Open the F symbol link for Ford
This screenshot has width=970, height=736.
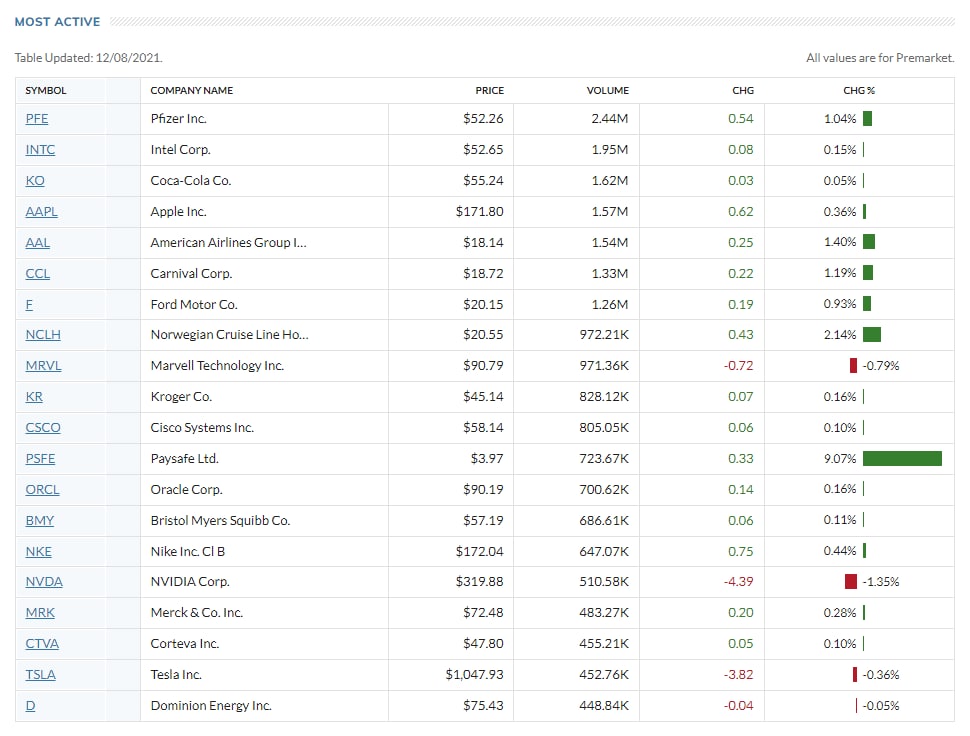pos(29,304)
